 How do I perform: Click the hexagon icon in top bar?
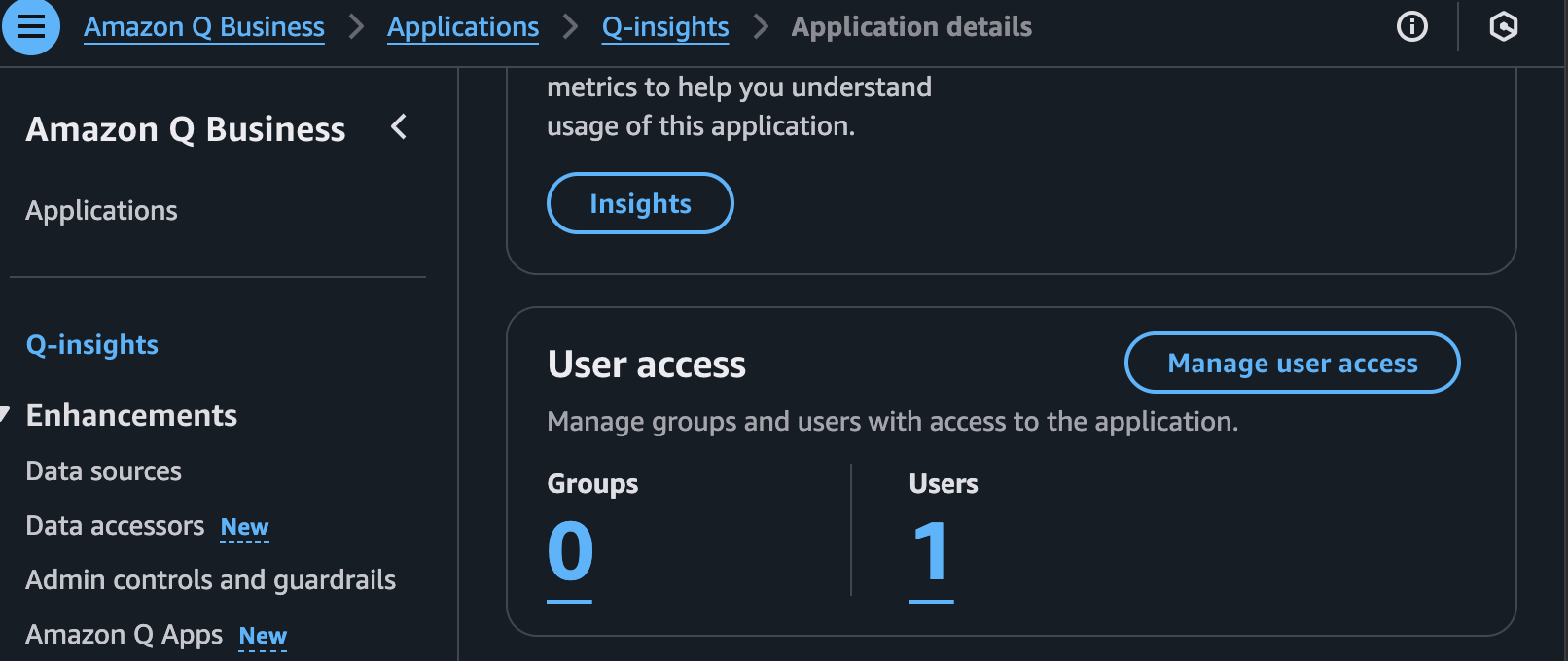[x=1504, y=26]
